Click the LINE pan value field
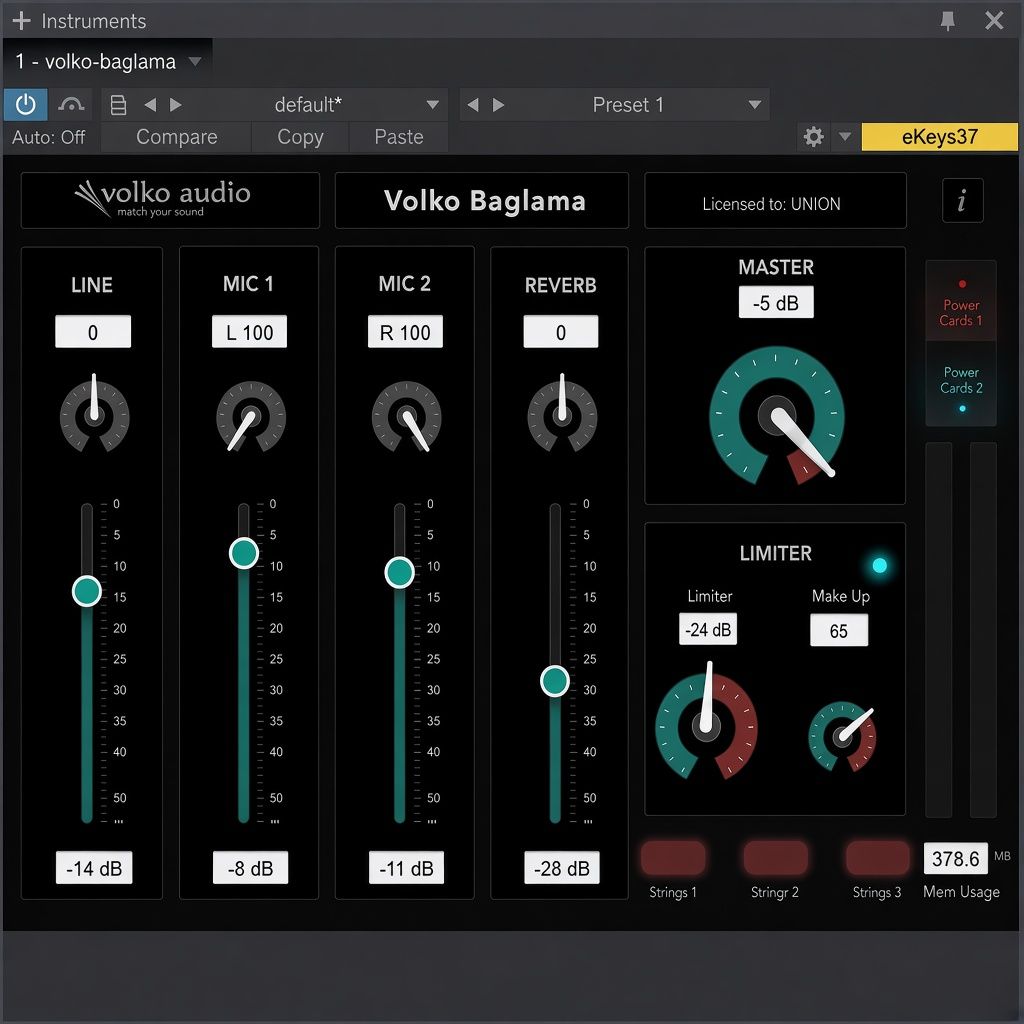The width and height of the screenshot is (1024, 1024). [93, 332]
